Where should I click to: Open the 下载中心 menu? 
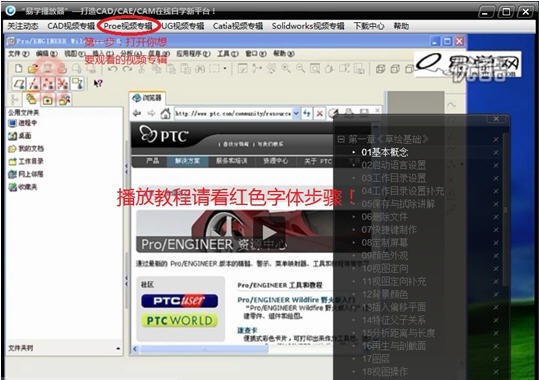tap(369, 26)
